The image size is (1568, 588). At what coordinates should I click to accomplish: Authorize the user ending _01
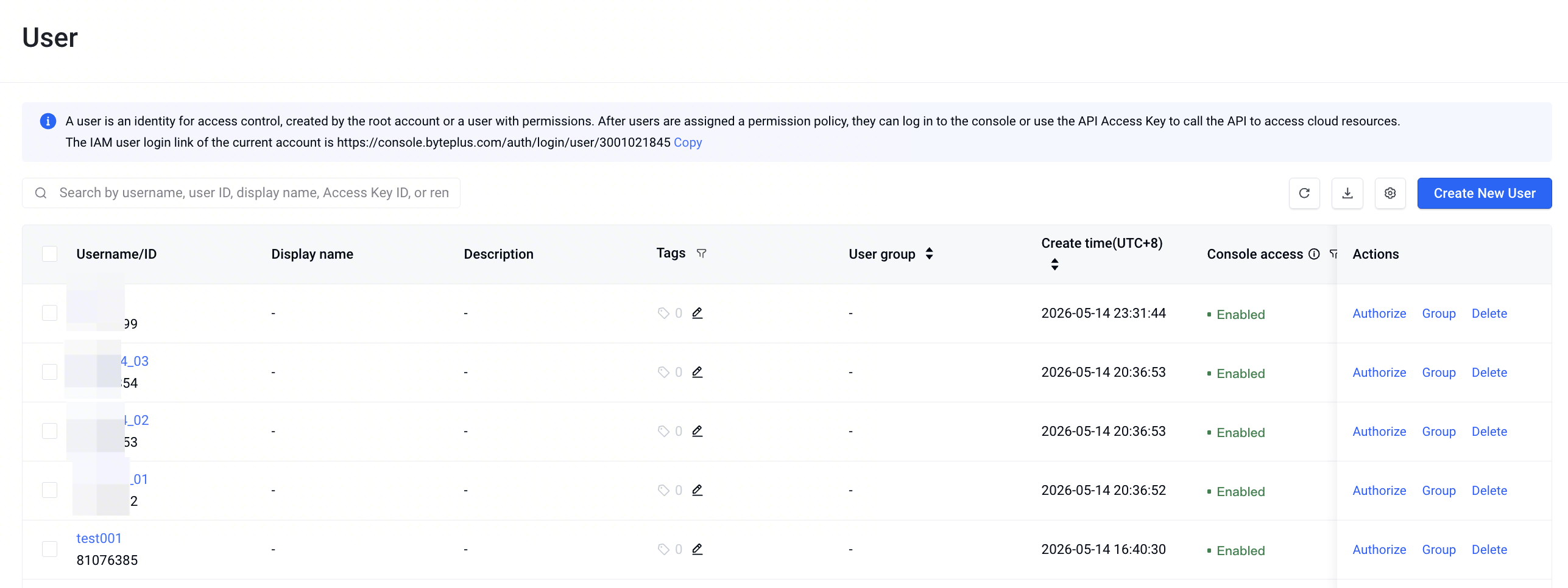coord(1379,491)
